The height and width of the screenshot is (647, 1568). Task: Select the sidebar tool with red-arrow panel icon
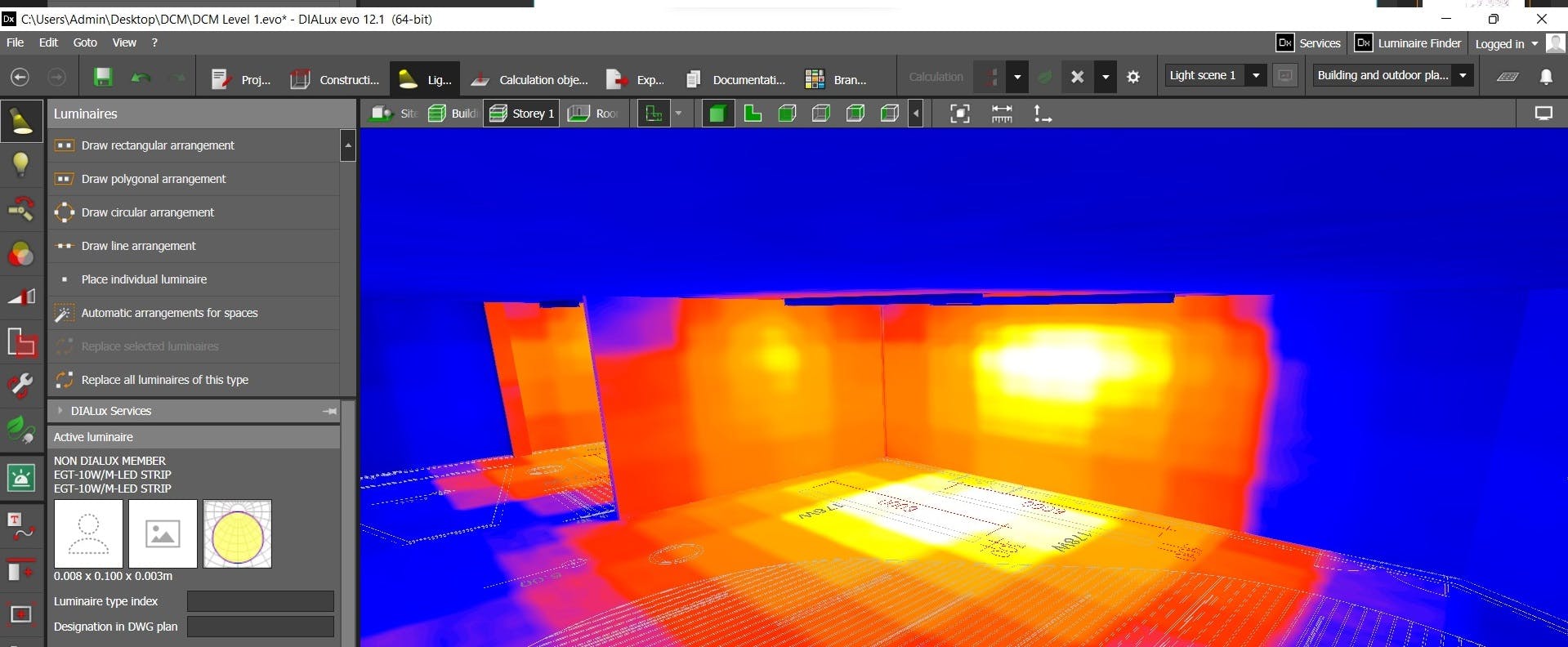click(21, 569)
